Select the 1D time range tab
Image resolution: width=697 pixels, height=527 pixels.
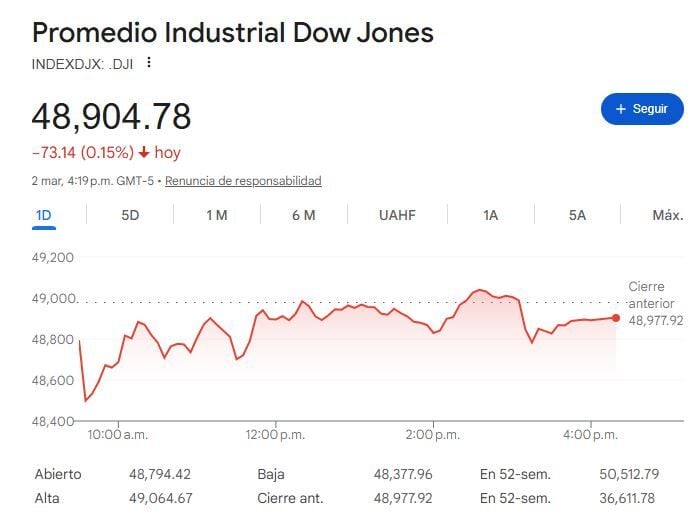click(x=43, y=215)
